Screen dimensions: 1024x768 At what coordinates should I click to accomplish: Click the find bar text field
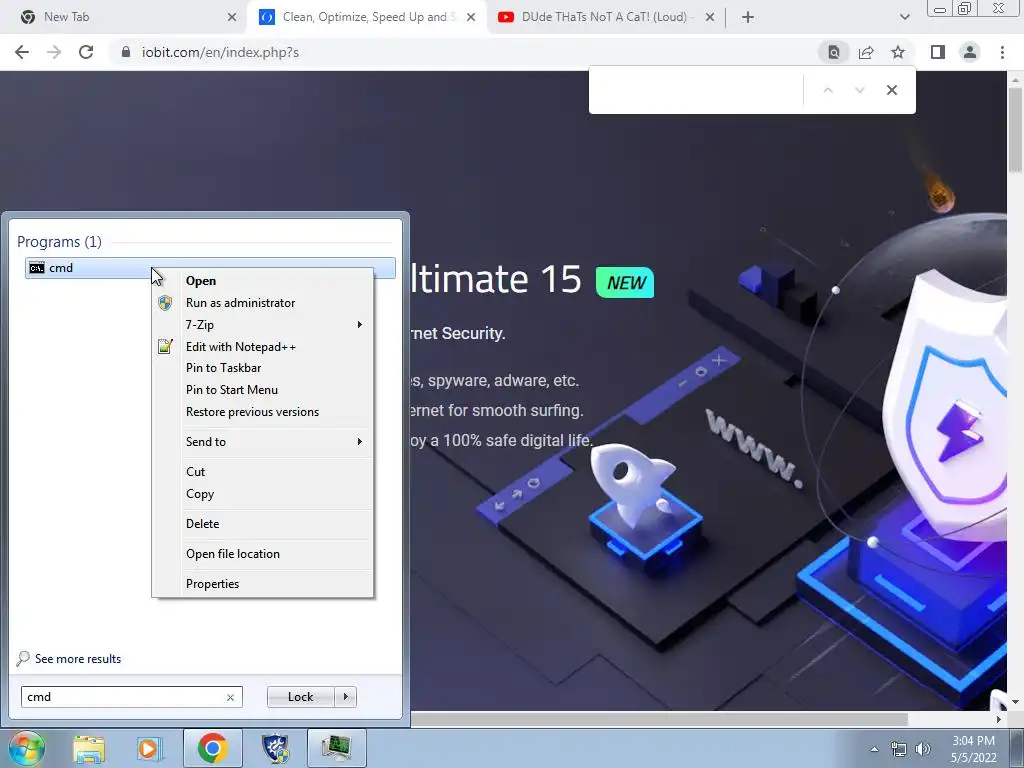(x=696, y=90)
